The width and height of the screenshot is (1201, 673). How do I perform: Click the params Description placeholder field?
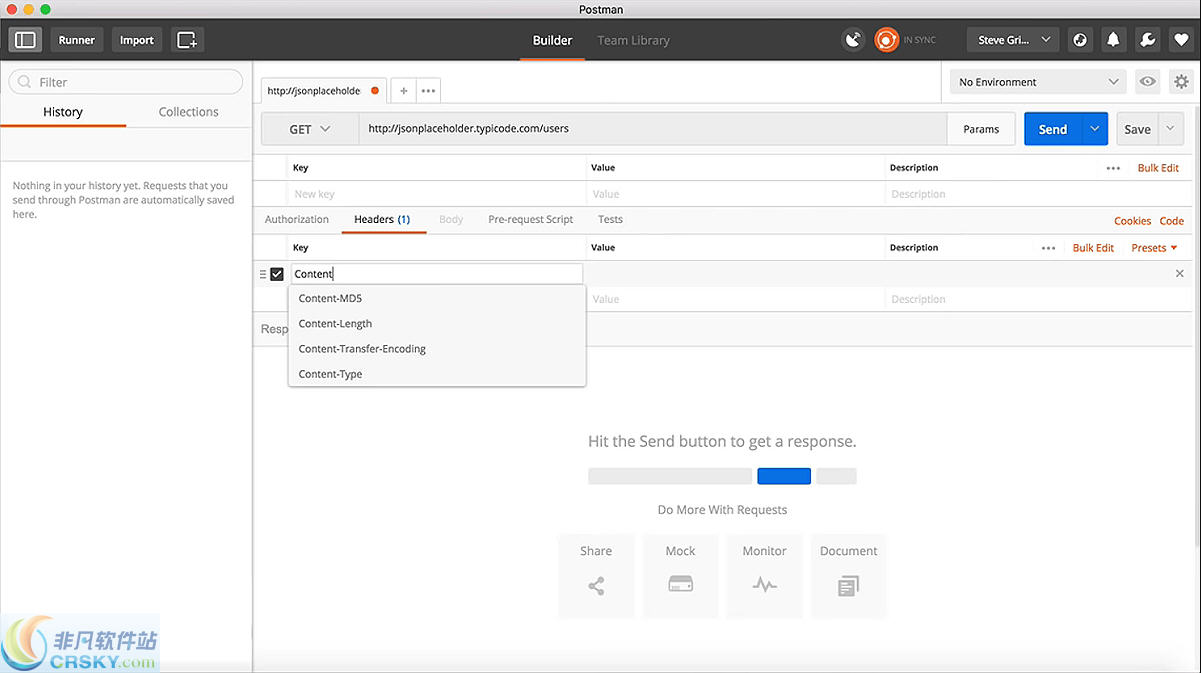point(1036,194)
